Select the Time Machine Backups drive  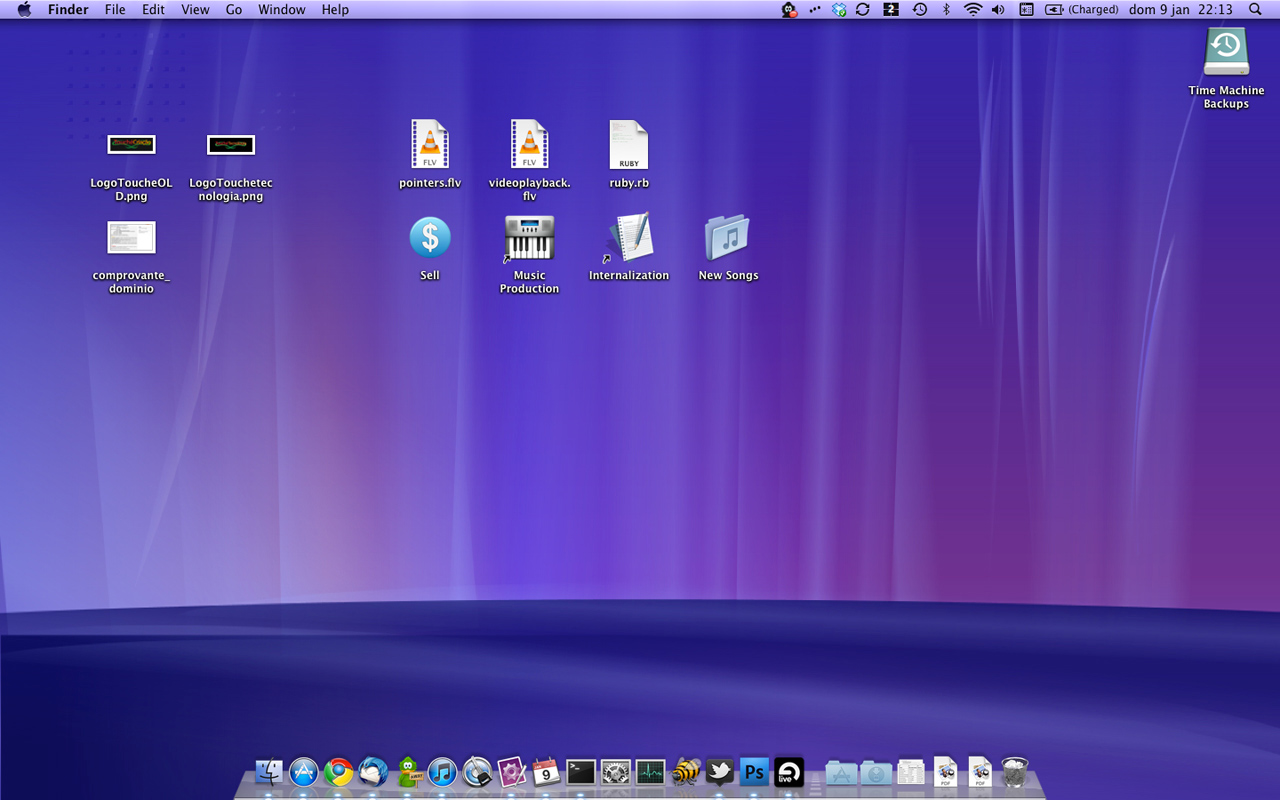point(1226,53)
